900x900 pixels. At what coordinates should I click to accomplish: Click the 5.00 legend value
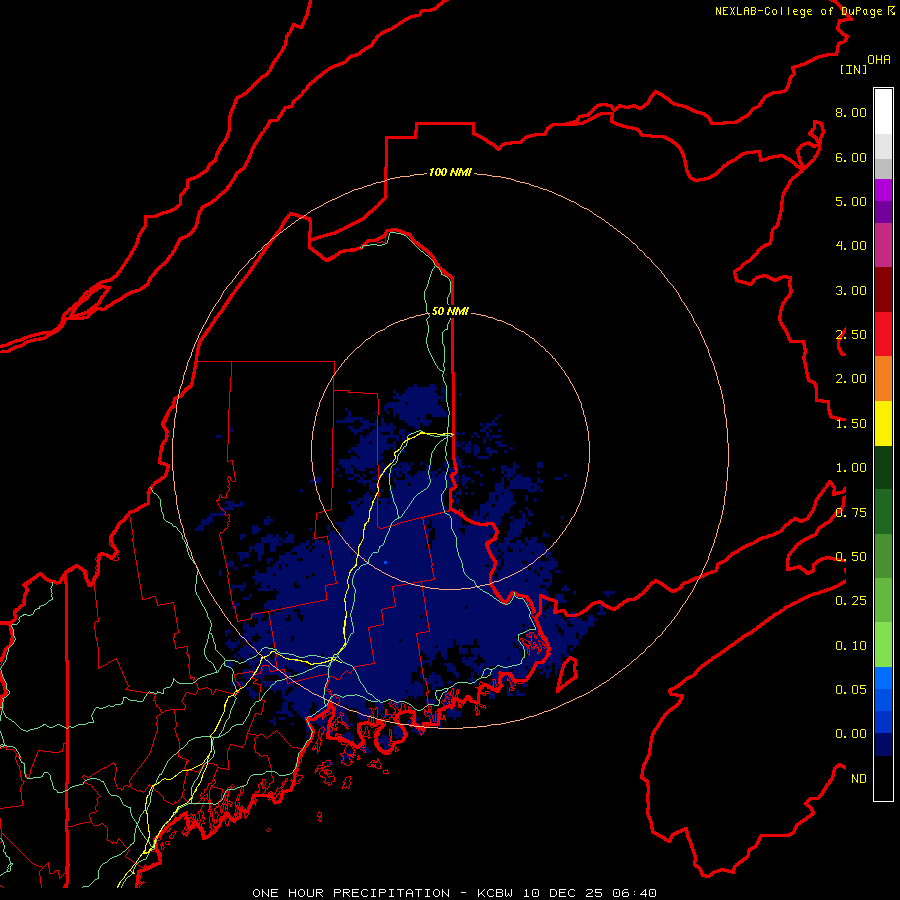coord(851,201)
